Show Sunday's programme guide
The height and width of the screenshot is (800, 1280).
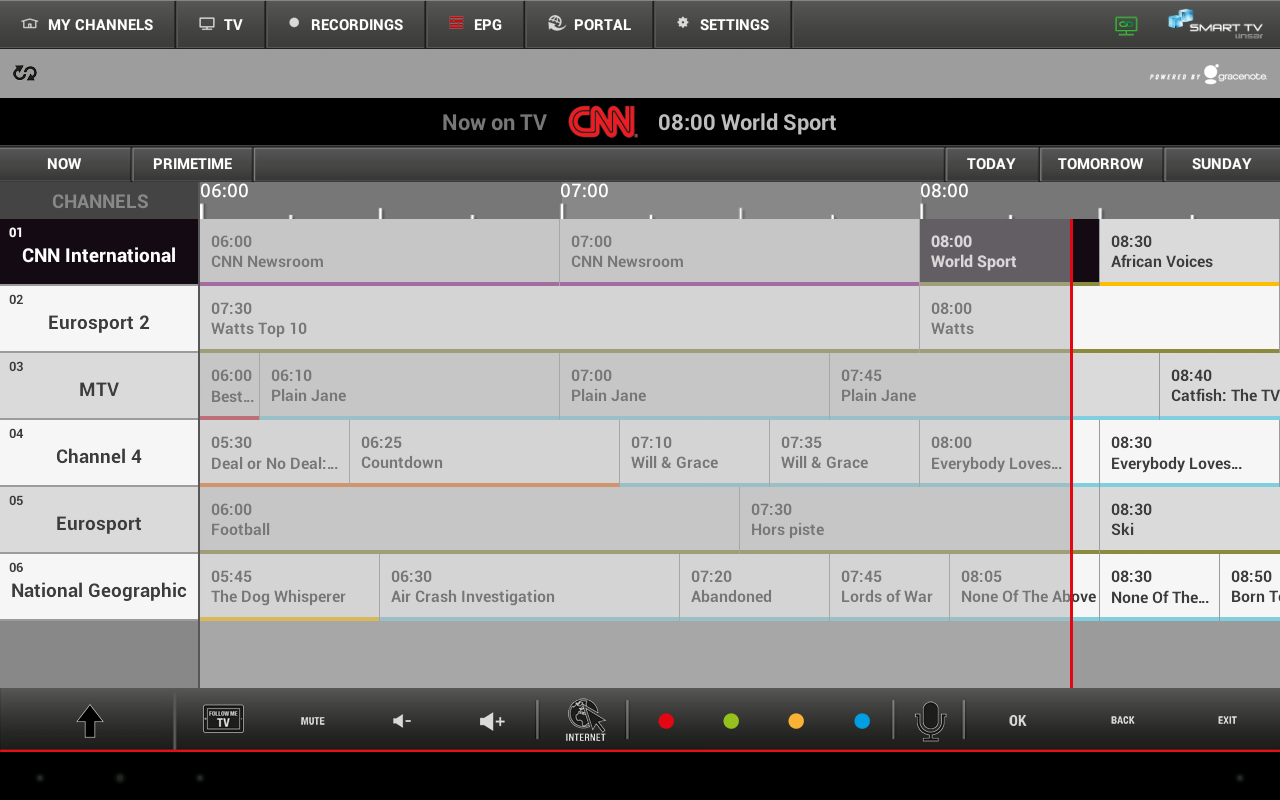pos(1222,164)
